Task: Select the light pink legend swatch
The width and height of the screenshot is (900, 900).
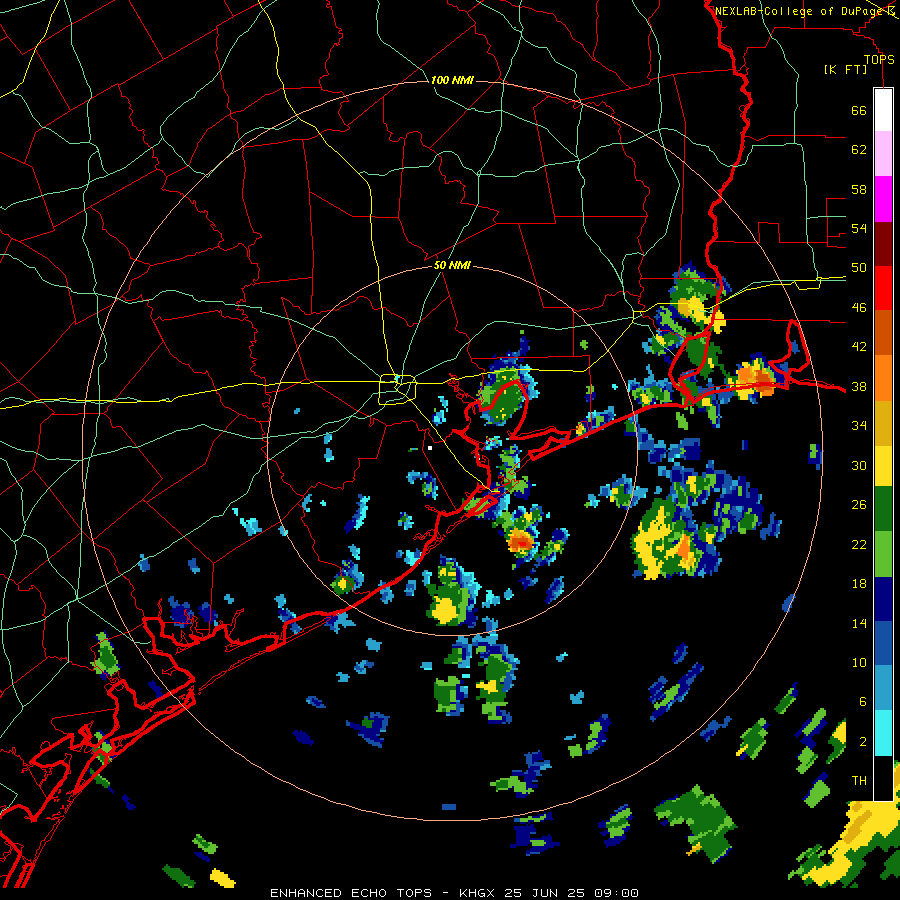Action: pos(883,154)
